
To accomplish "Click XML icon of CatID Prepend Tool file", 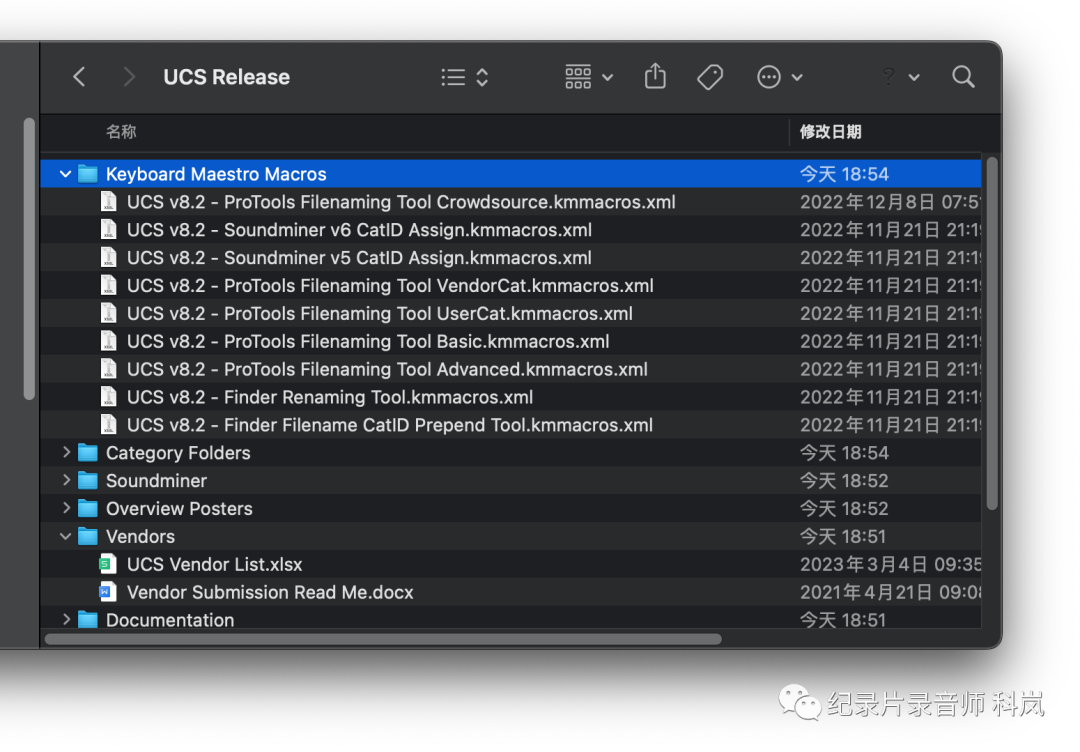I will 108,425.
